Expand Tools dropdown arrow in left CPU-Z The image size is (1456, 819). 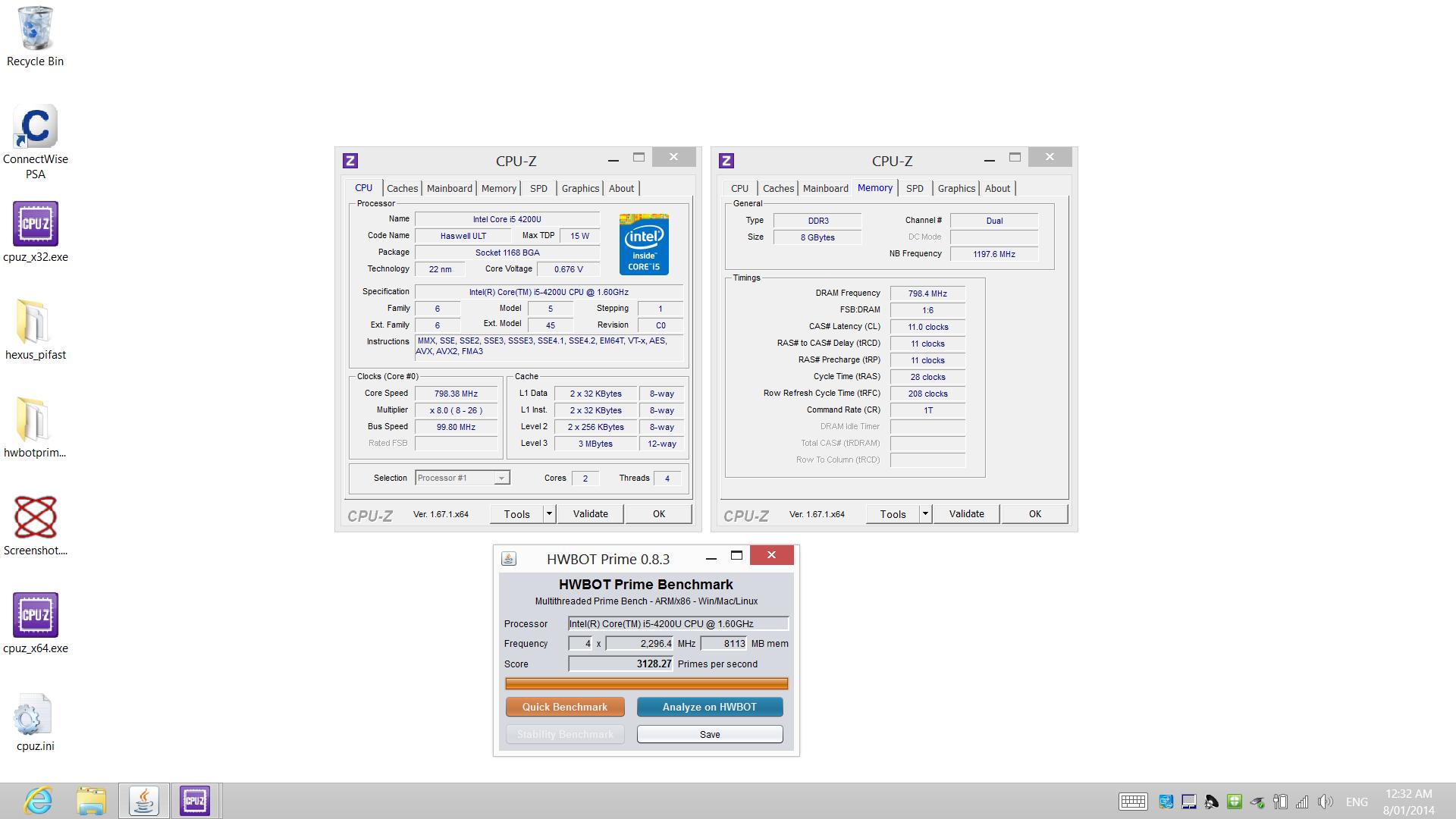coord(549,514)
